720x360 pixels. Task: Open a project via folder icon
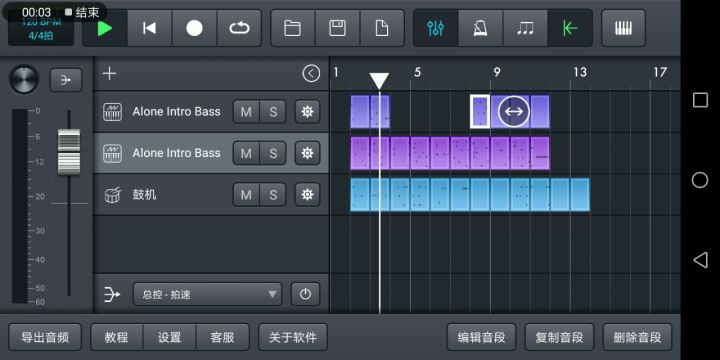coord(292,28)
